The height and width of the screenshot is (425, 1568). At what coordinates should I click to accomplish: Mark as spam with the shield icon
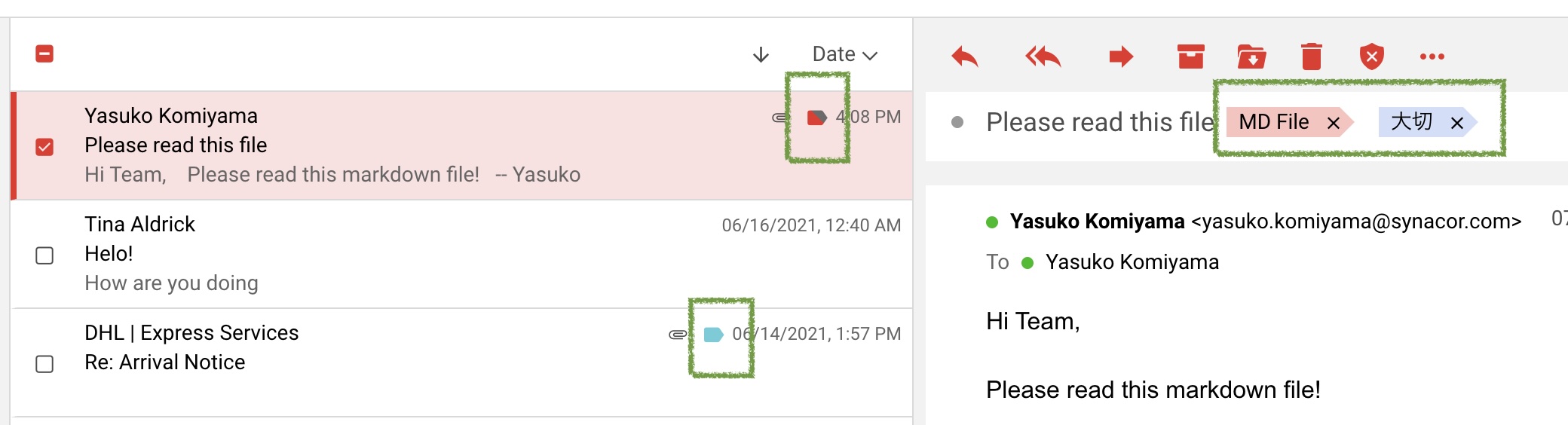[1372, 57]
